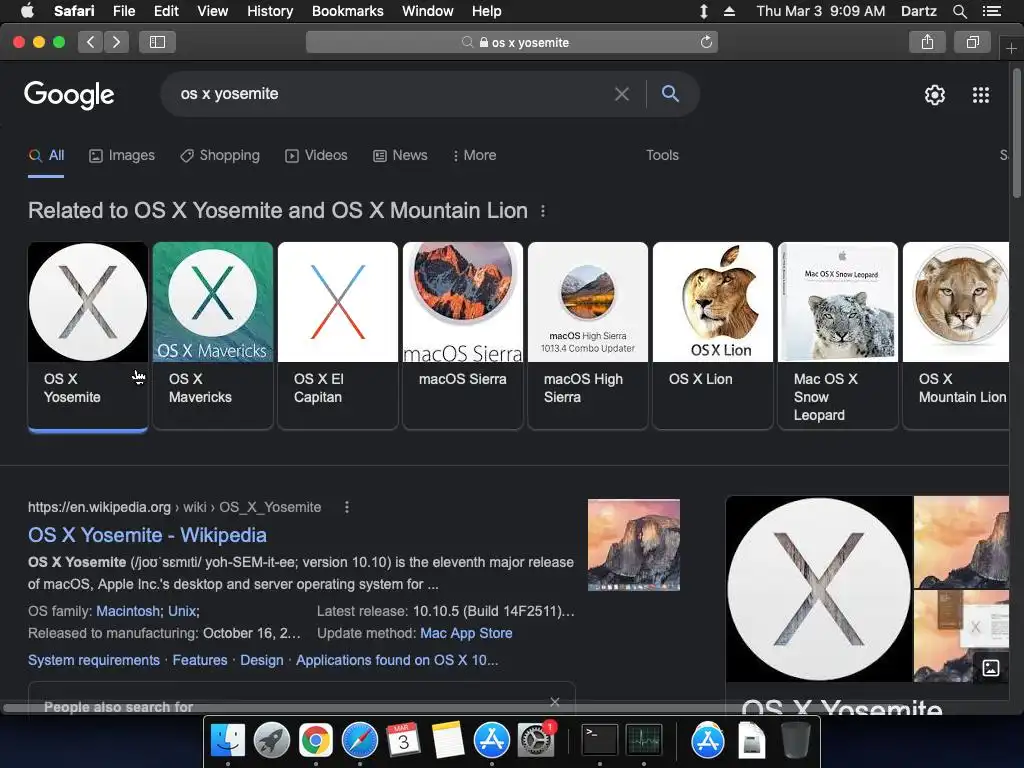Expand the More search categories
This screenshot has height=768, width=1024.
click(x=474, y=155)
